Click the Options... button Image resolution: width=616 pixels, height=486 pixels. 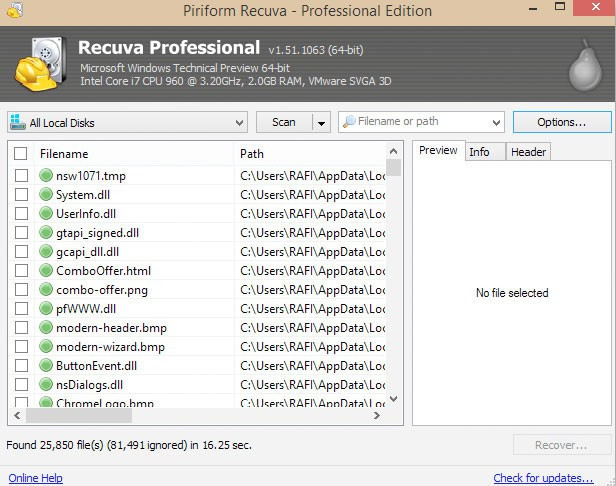click(561, 122)
